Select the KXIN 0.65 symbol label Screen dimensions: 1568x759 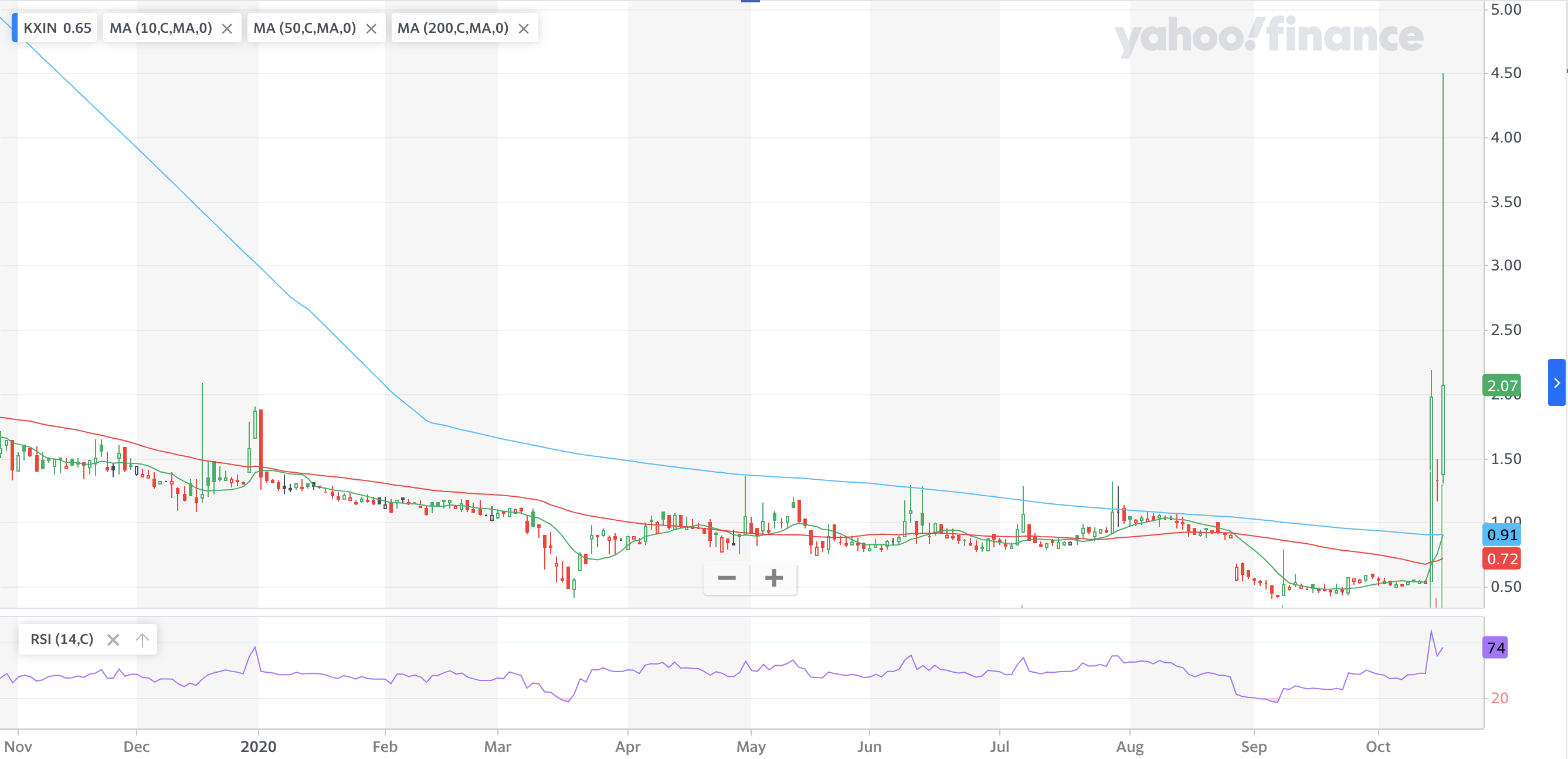pos(57,28)
